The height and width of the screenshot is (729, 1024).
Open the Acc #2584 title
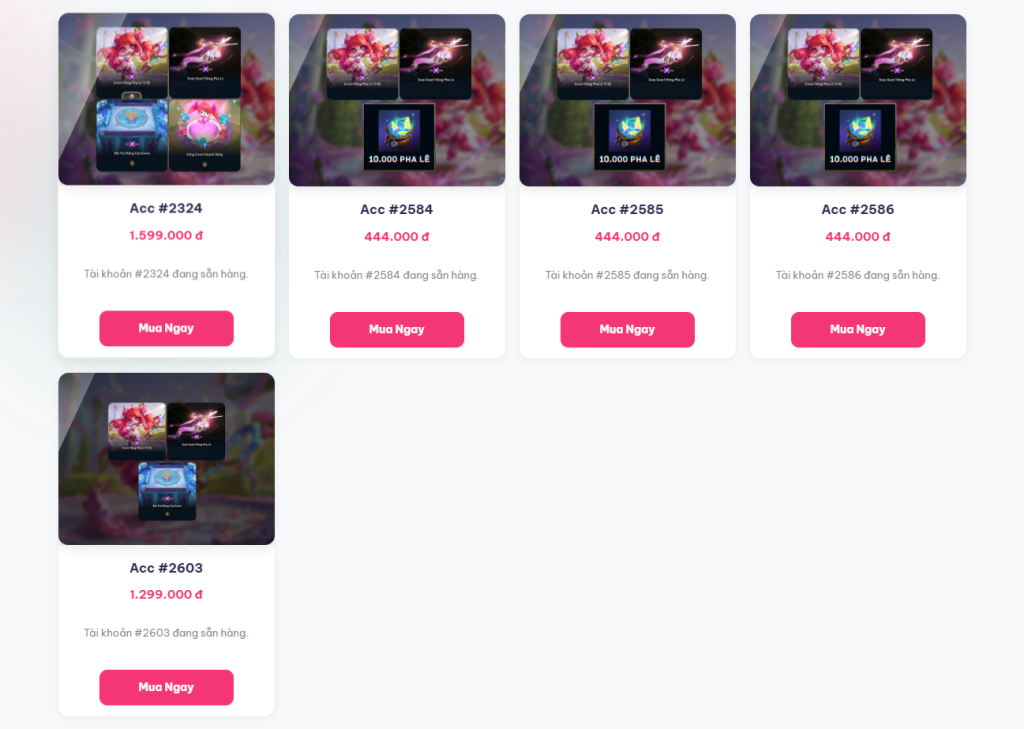coord(396,210)
